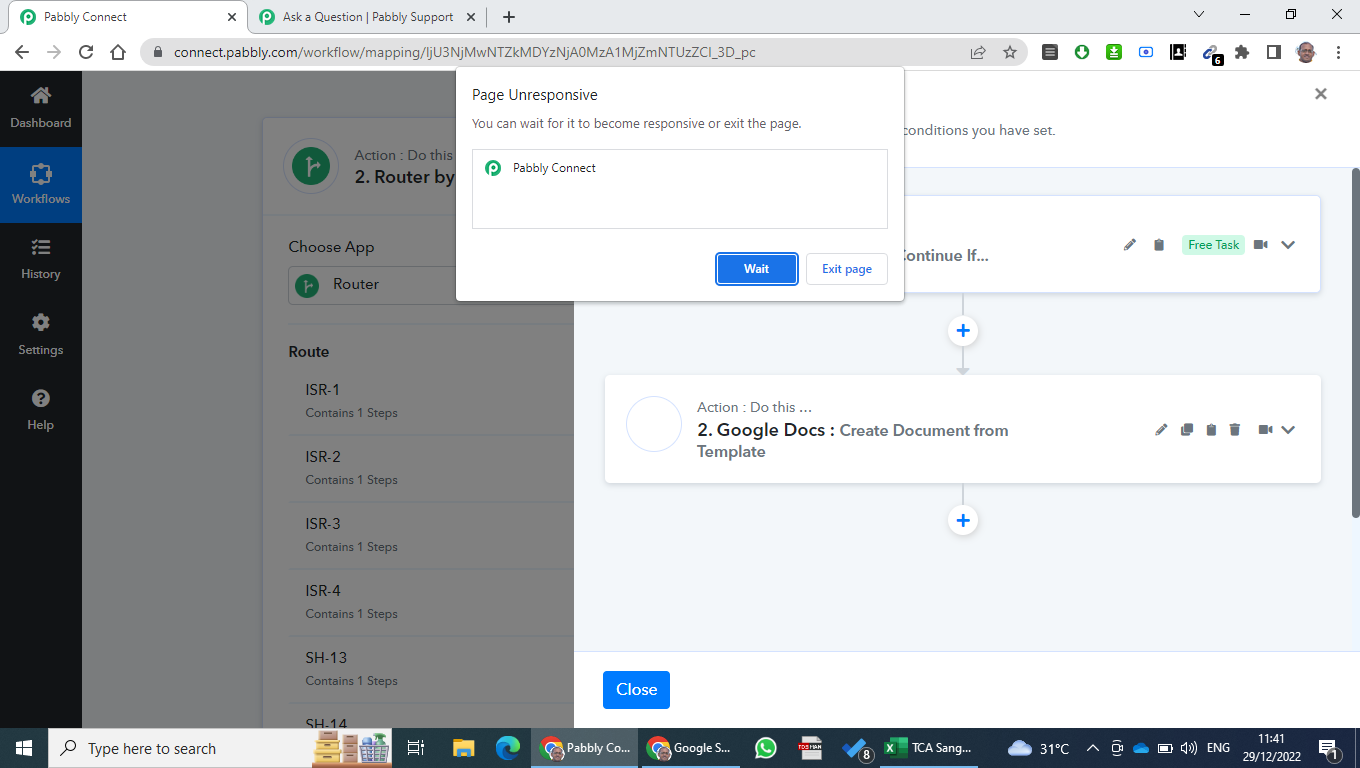The image size is (1360, 768).
Task: Open the taskbar clock showing 11:41
Action: pyautogui.click(x=1271, y=748)
